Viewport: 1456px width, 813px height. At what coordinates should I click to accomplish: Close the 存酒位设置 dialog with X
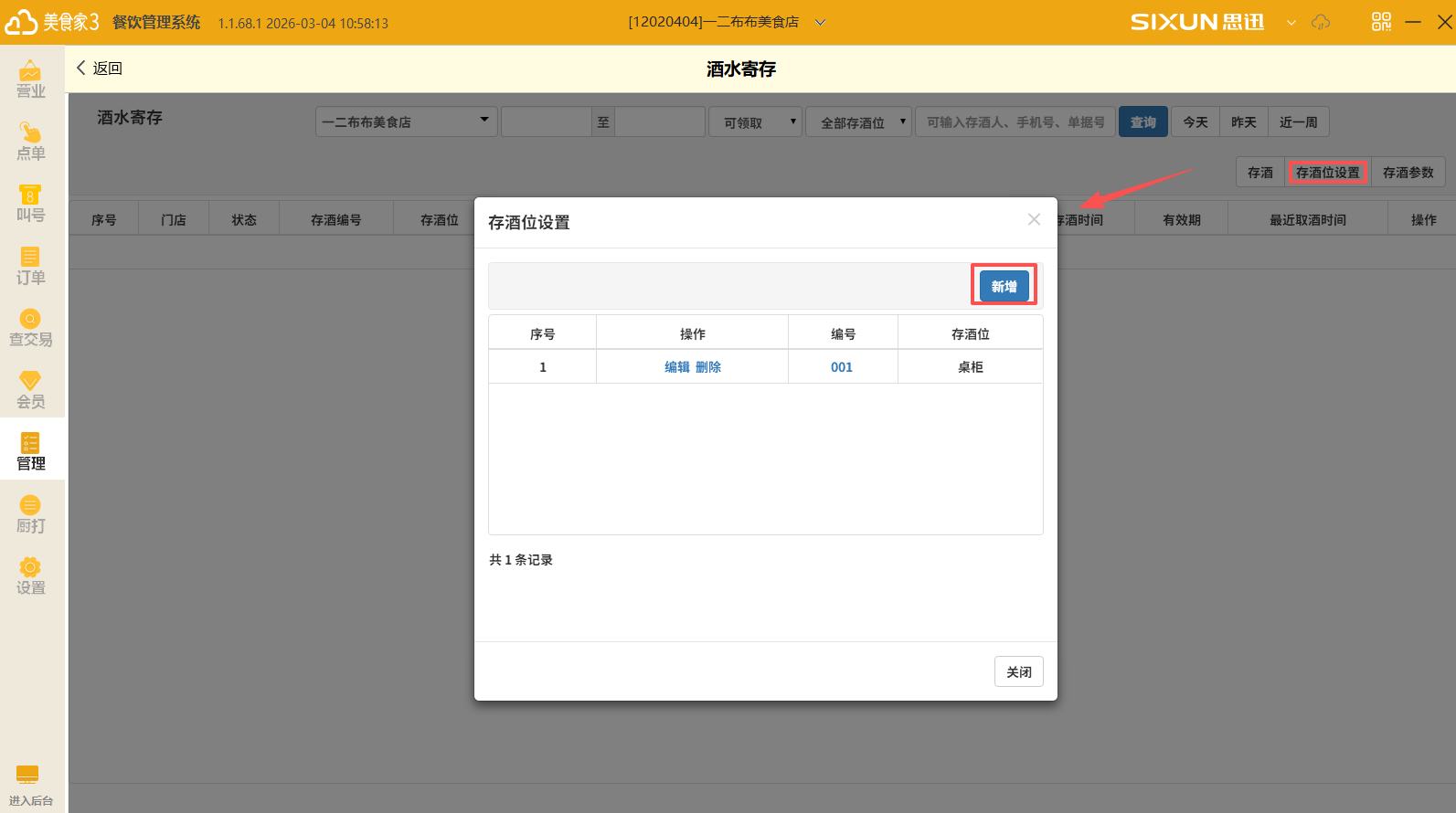tap(1034, 219)
